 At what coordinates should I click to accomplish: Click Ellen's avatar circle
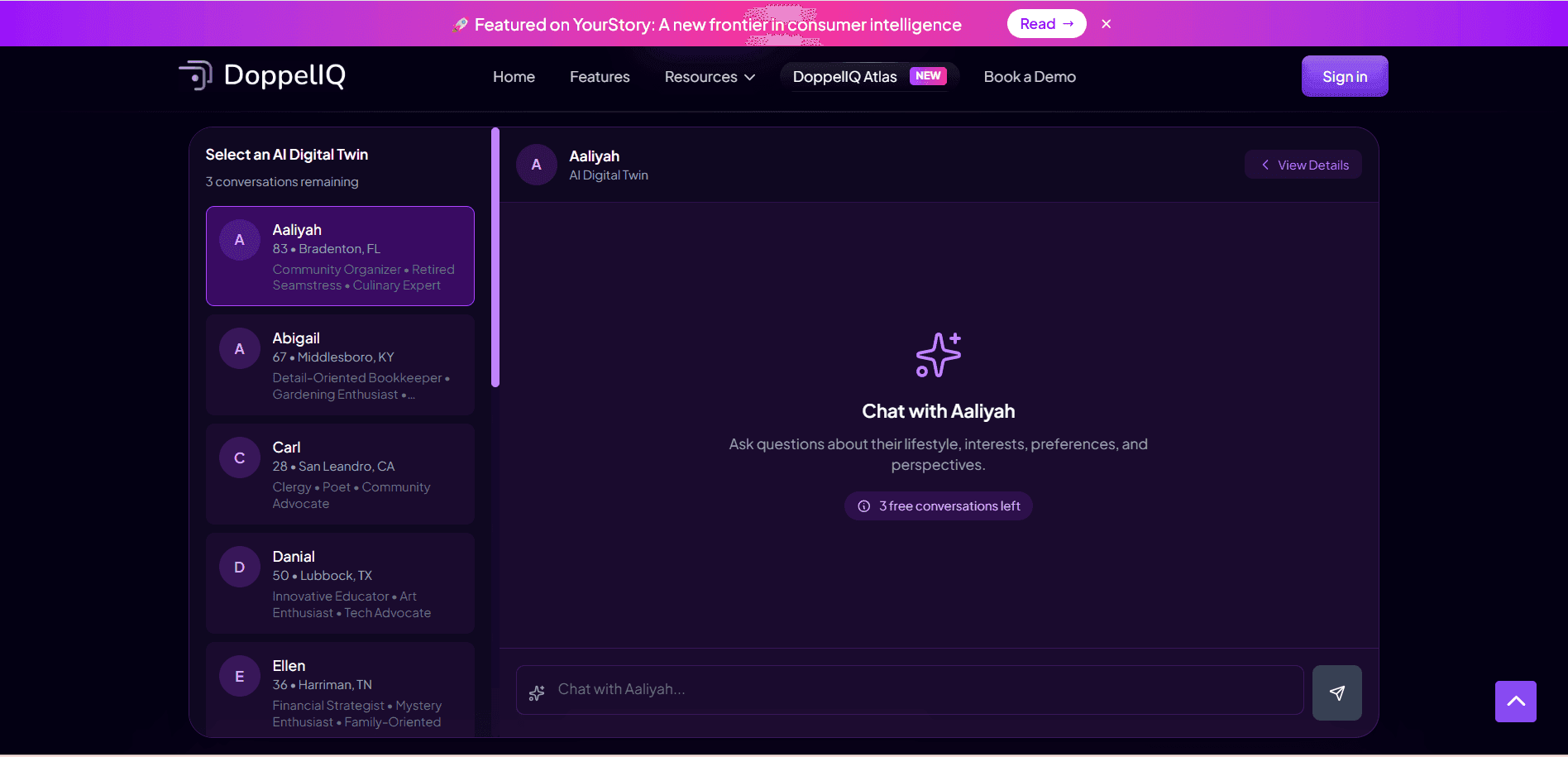[240, 677]
